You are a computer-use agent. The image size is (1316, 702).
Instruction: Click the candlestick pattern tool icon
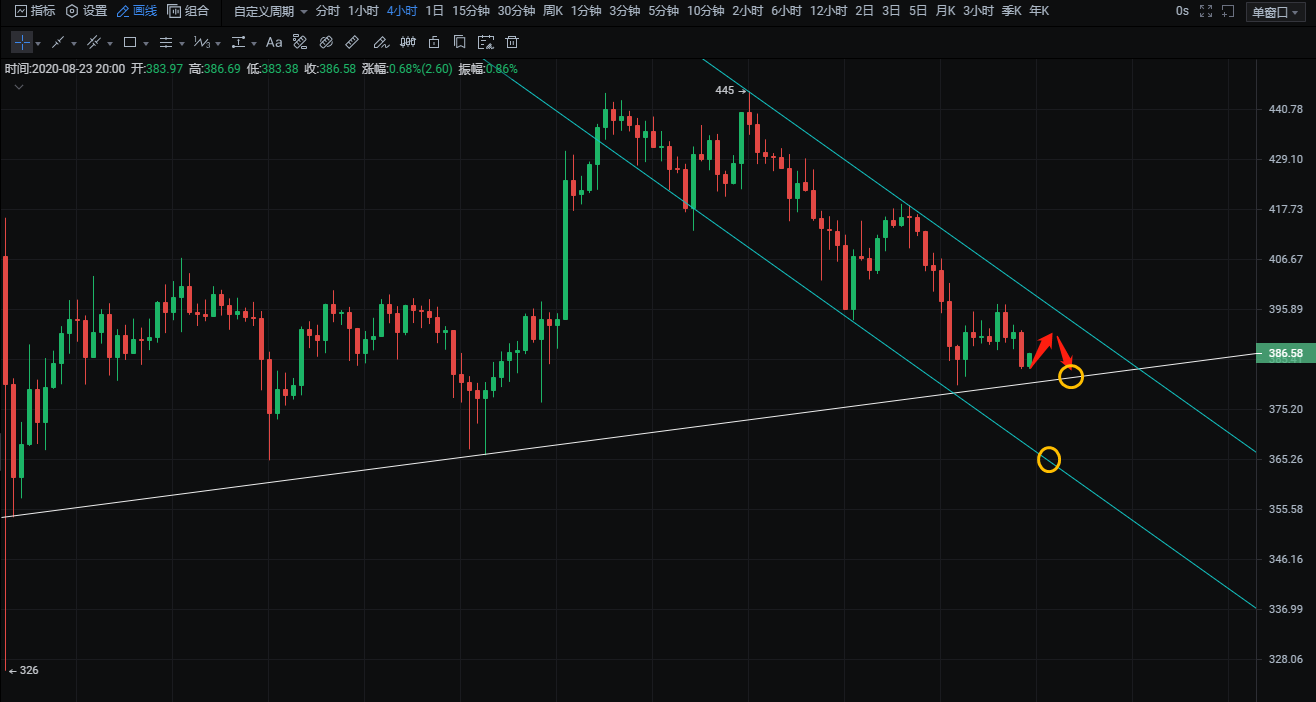pos(407,43)
